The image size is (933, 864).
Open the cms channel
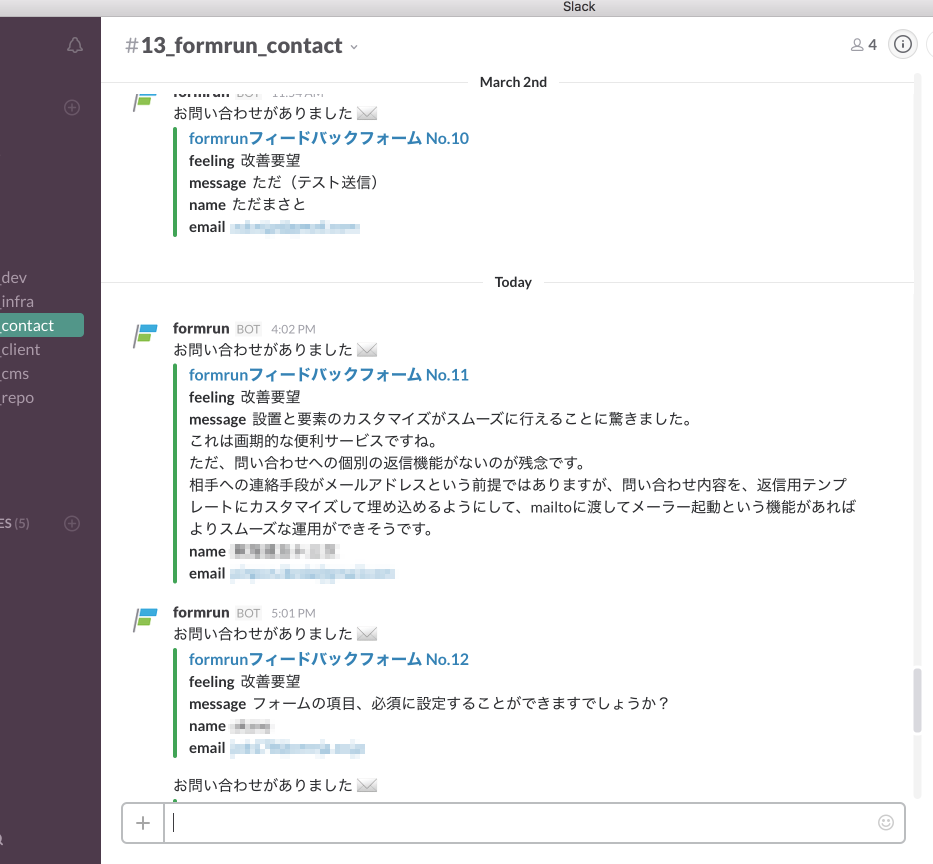[18, 373]
